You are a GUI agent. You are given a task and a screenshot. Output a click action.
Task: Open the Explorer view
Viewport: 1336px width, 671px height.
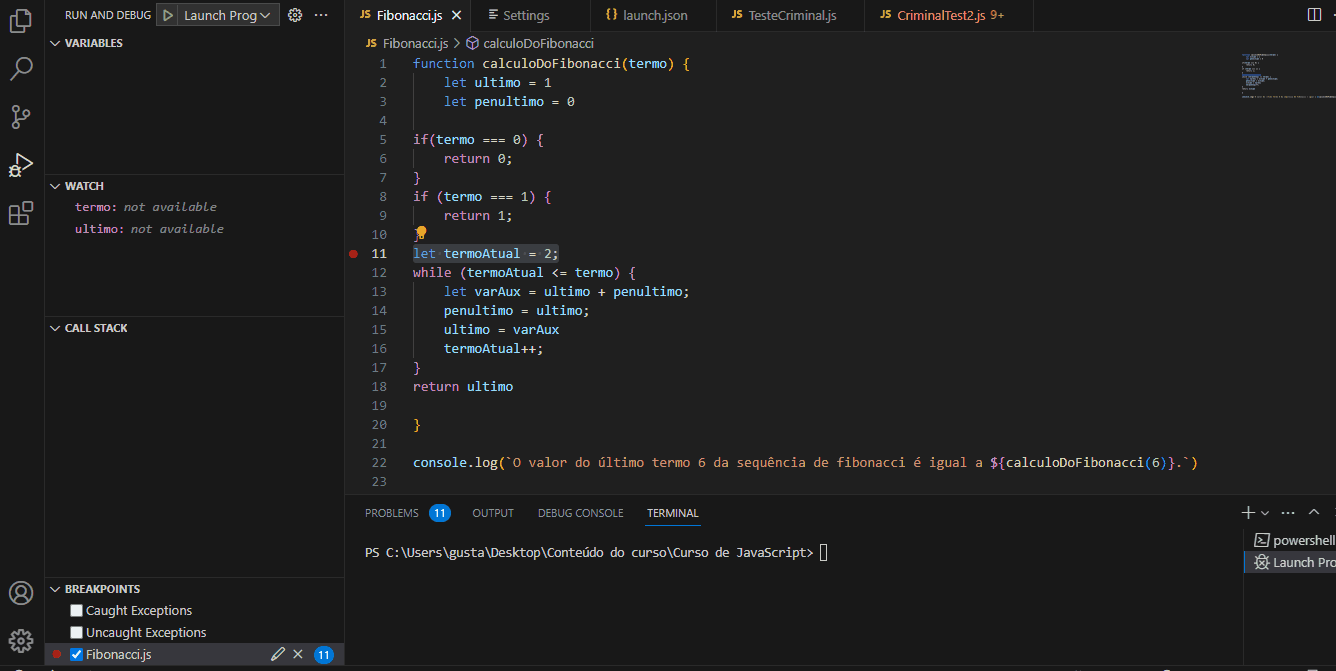pyautogui.click(x=20, y=20)
